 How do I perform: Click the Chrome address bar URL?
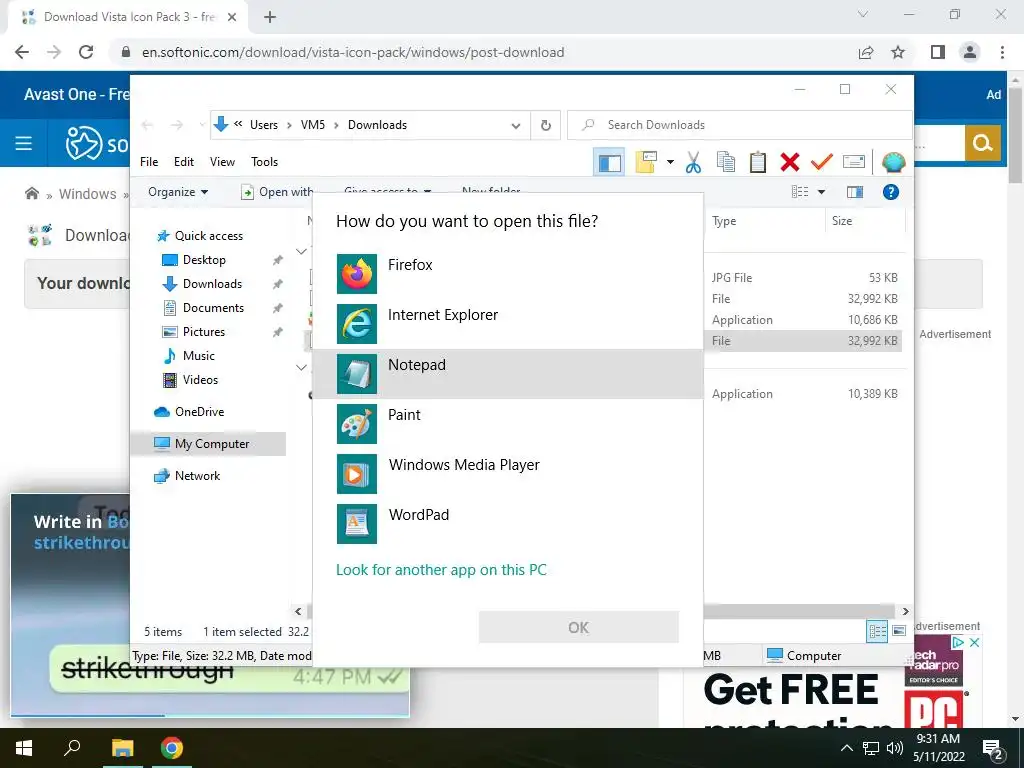point(353,52)
